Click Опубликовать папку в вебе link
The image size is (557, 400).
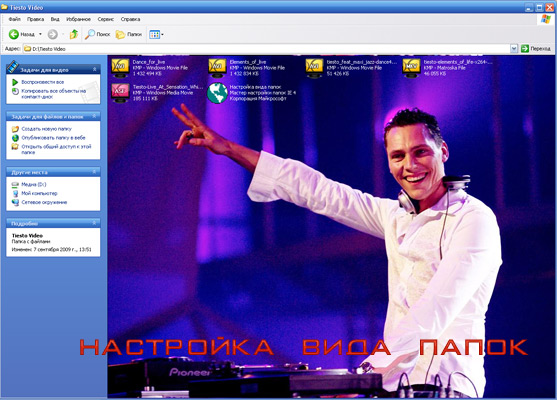point(53,137)
